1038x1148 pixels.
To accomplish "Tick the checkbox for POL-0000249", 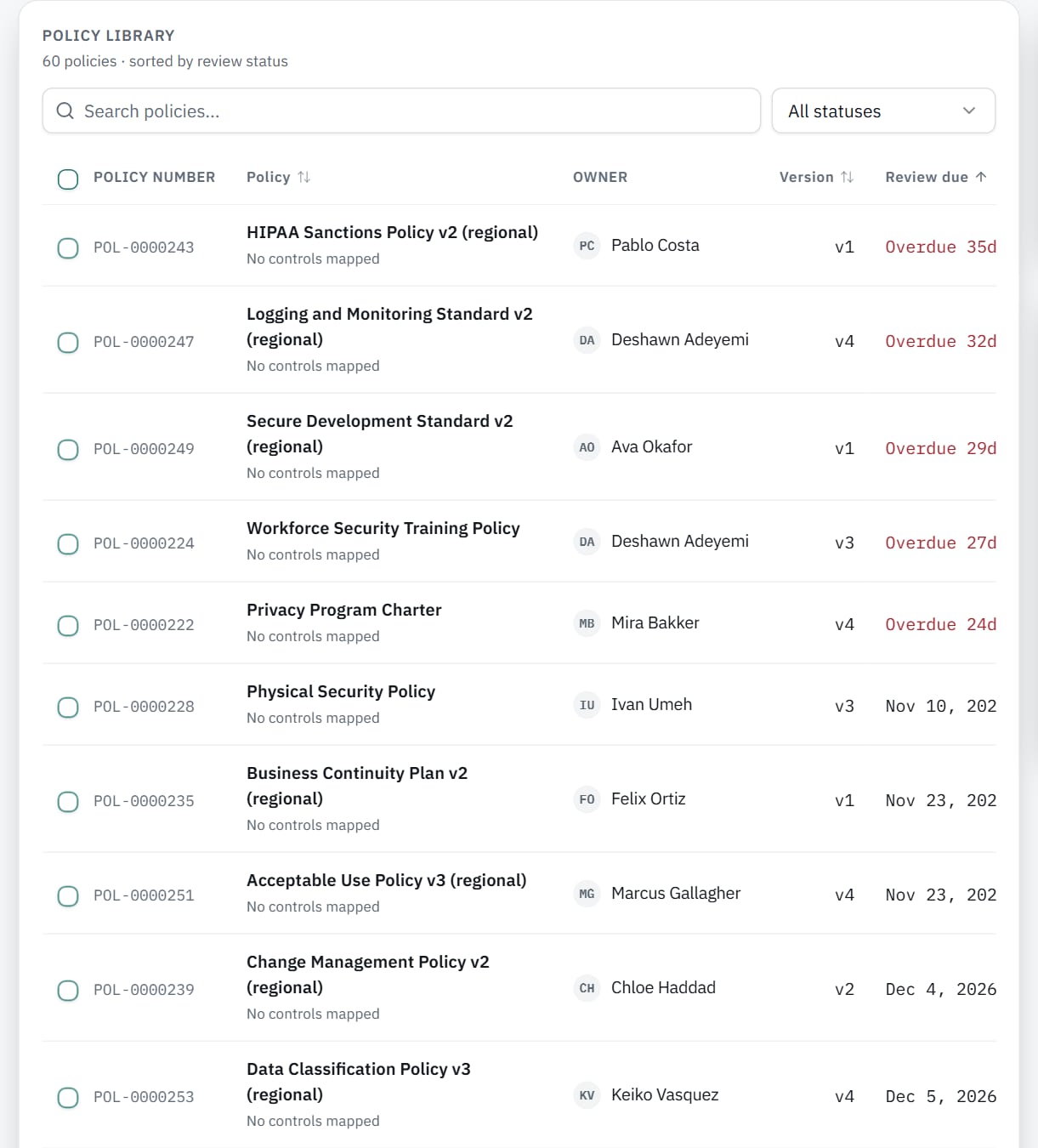I will tap(68, 449).
